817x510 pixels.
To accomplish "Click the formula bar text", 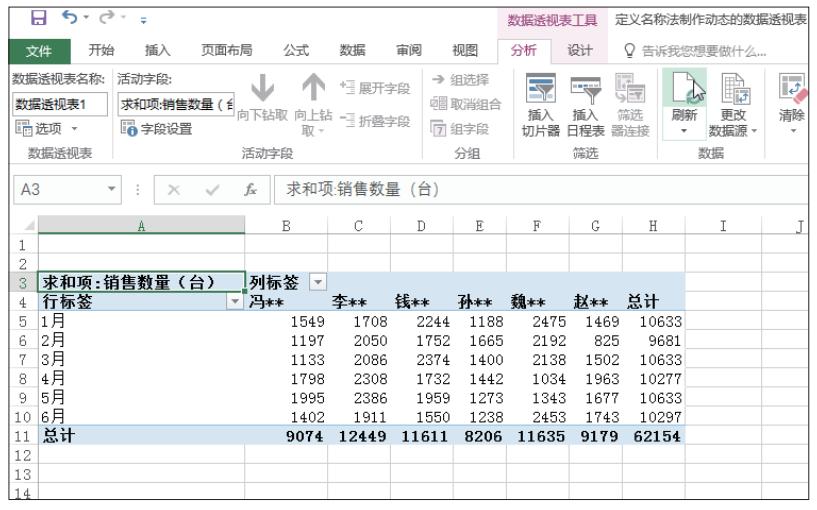I will point(362,189).
